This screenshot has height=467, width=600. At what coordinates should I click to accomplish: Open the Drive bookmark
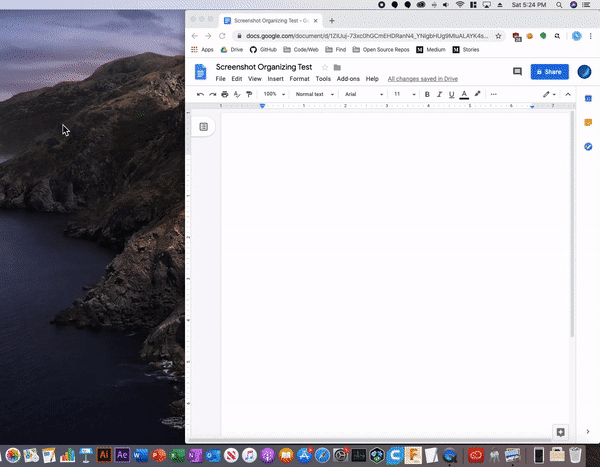[232, 50]
